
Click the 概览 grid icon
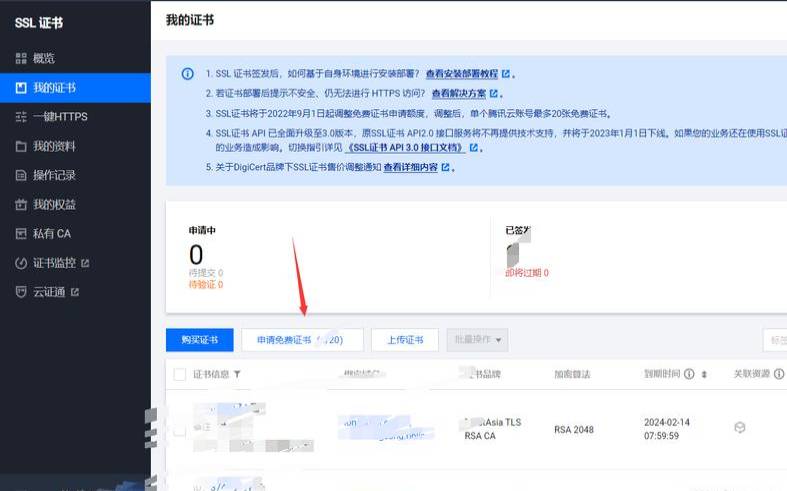coord(21,58)
